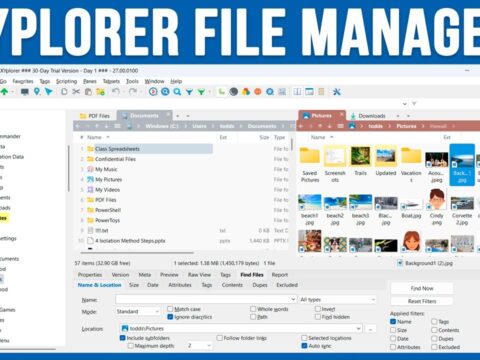Click the red-arrow circle toolbar icon
This screenshot has width=480, height=360.
pyautogui.click(x=153, y=92)
